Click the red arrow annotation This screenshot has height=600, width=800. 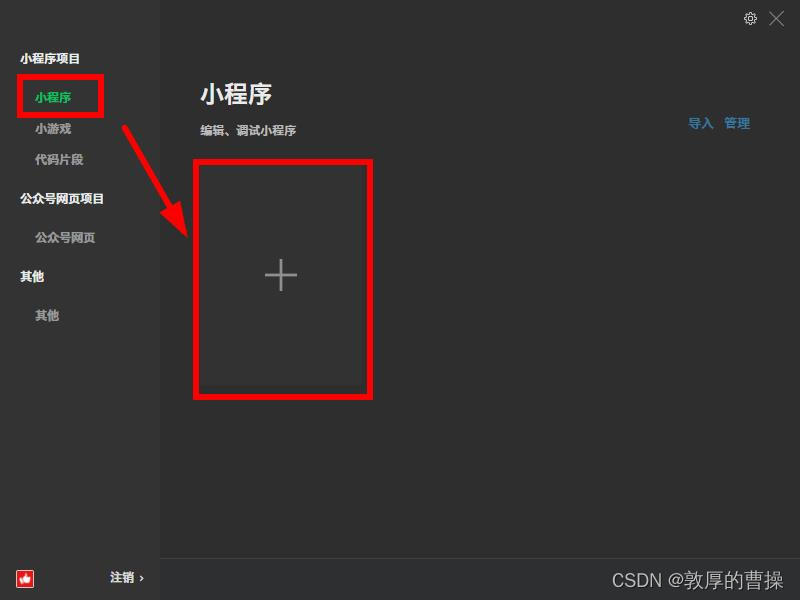tap(155, 181)
